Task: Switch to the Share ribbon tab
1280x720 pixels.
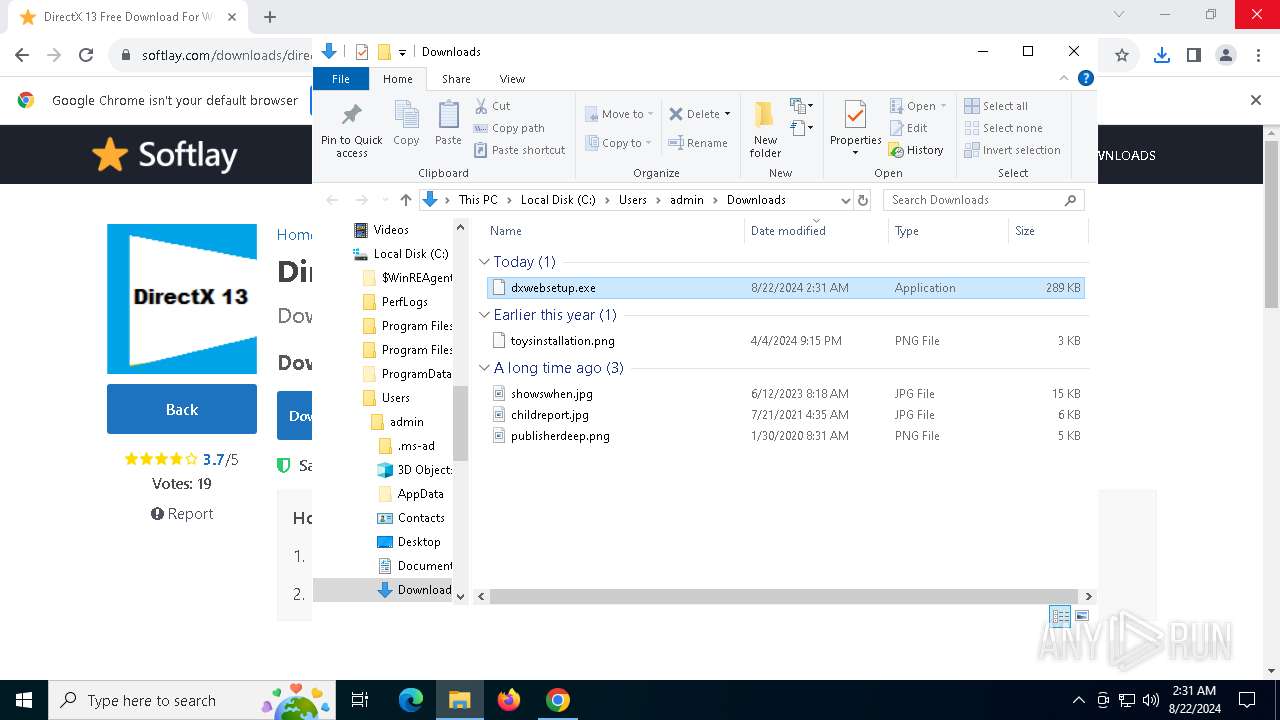Action: (x=456, y=79)
